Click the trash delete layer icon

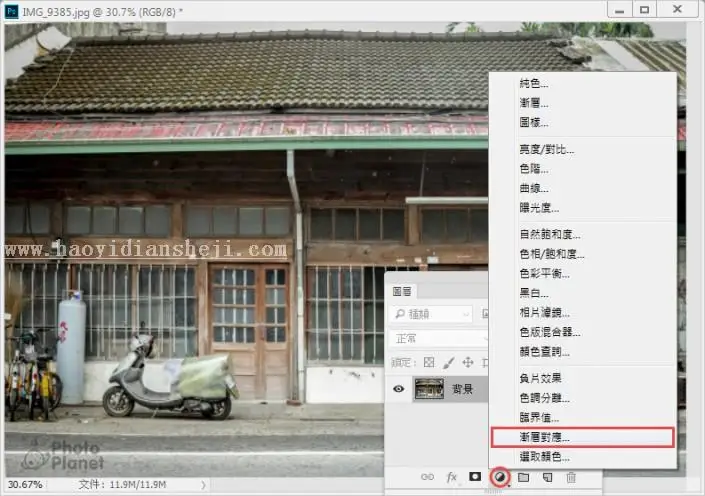coord(571,477)
